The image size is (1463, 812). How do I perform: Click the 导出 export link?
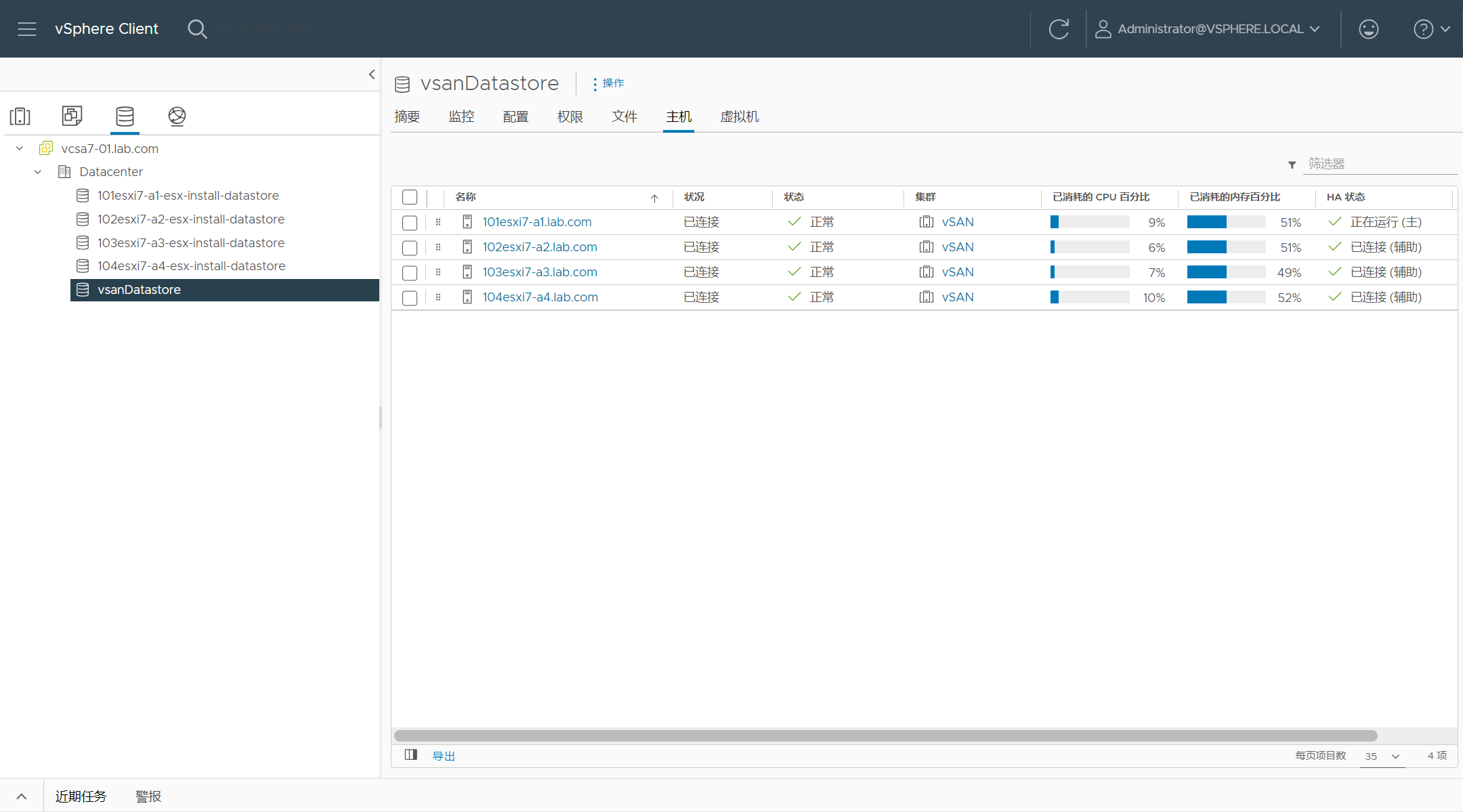(x=444, y=756)
